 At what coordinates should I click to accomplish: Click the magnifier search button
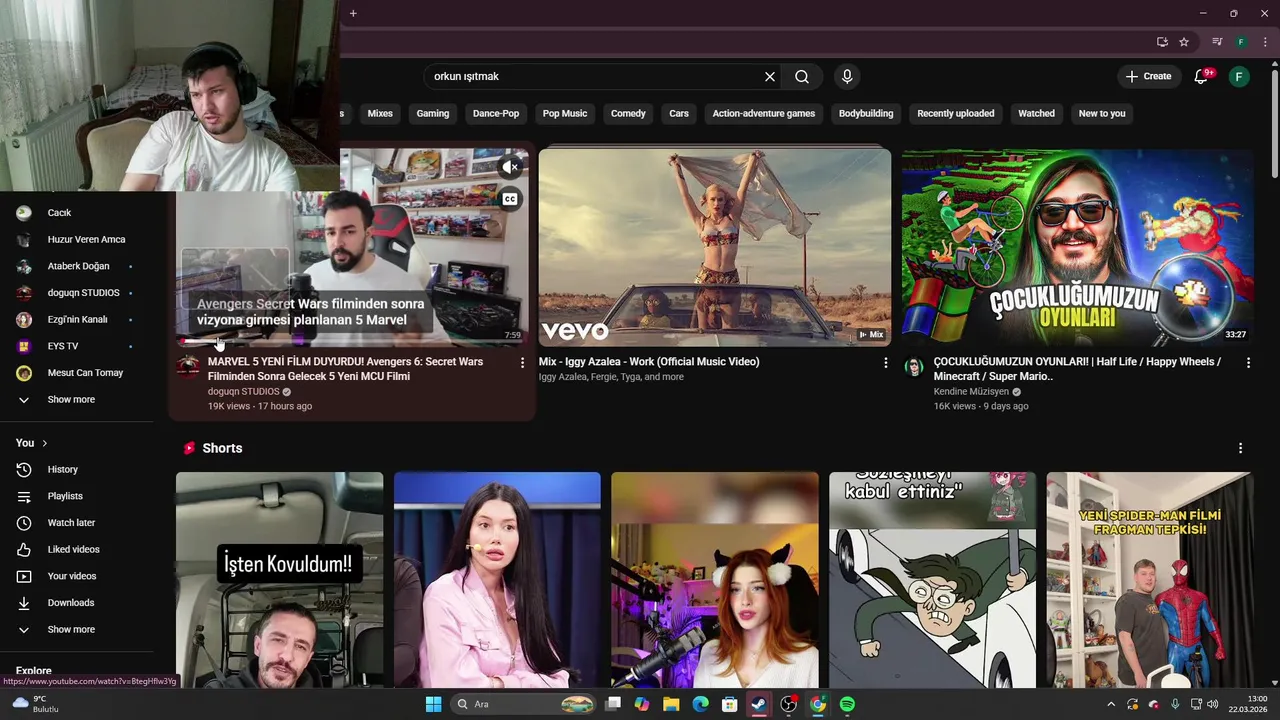pyautogui.click(x=802, y=77)
